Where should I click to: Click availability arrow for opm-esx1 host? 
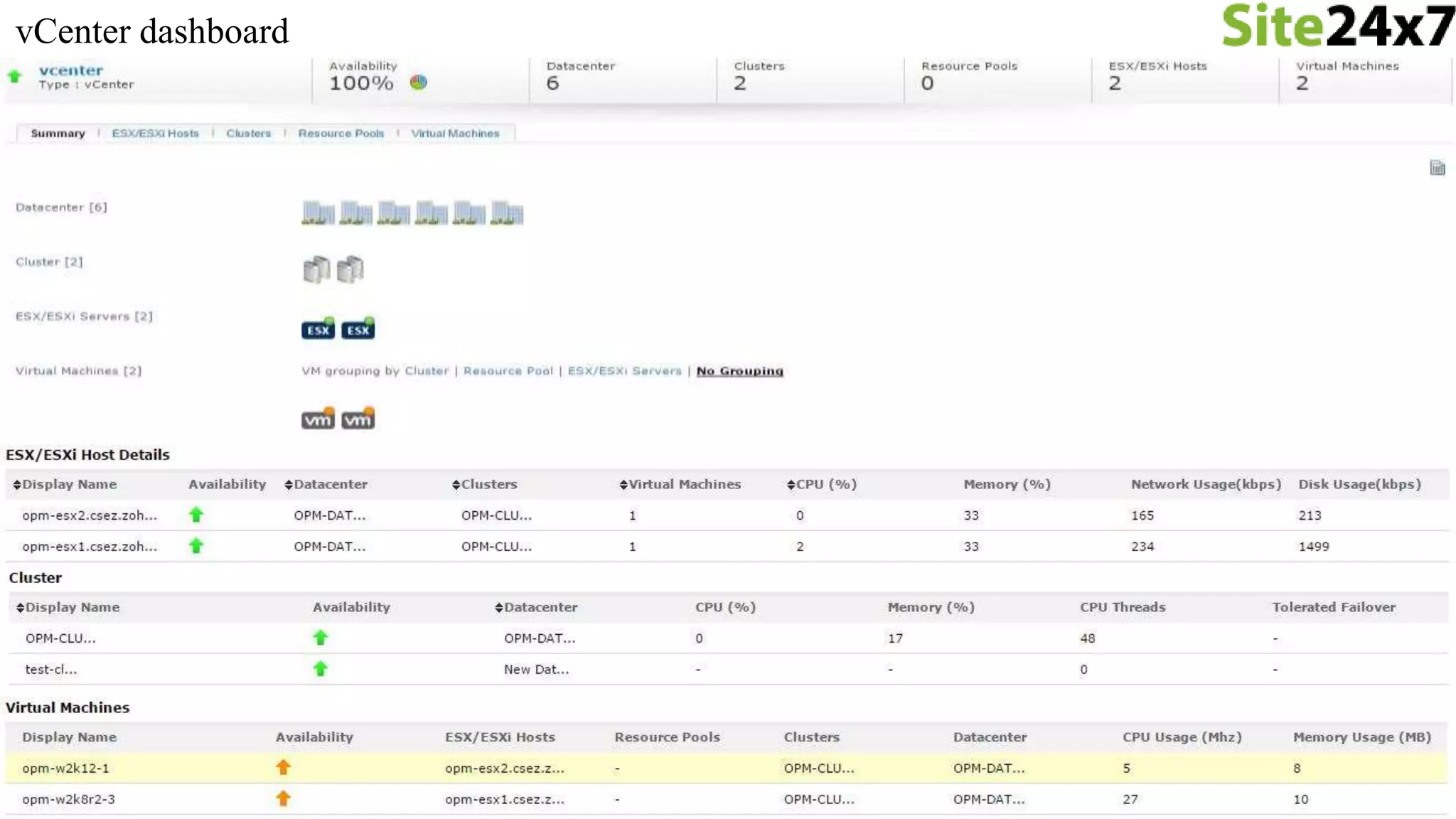click(196, 546)
